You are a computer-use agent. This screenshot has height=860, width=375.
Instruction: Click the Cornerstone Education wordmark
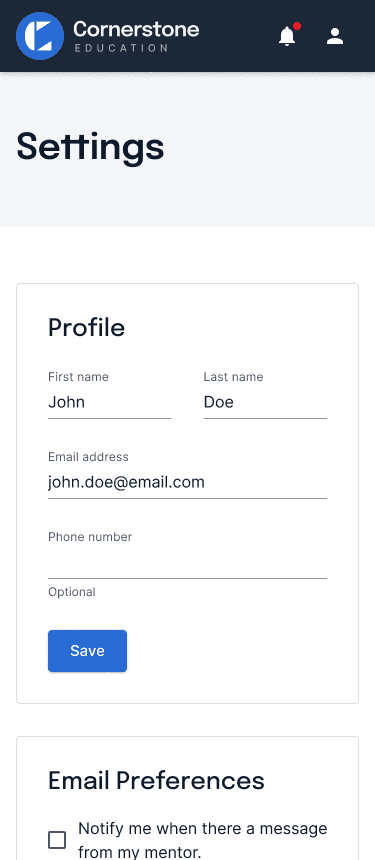[x=136, y=36]
